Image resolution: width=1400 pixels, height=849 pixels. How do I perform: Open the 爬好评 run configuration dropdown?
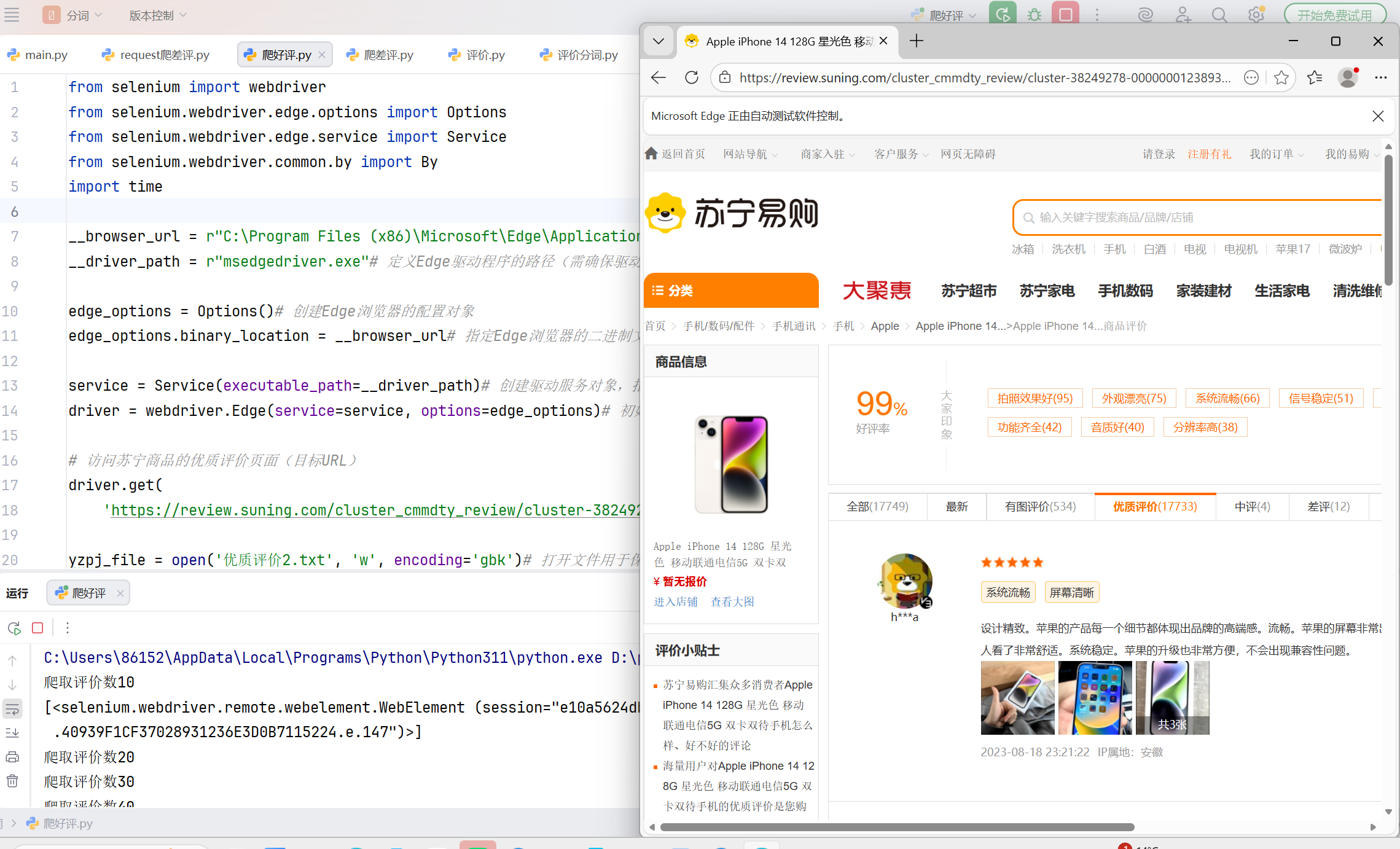[944, 15]
